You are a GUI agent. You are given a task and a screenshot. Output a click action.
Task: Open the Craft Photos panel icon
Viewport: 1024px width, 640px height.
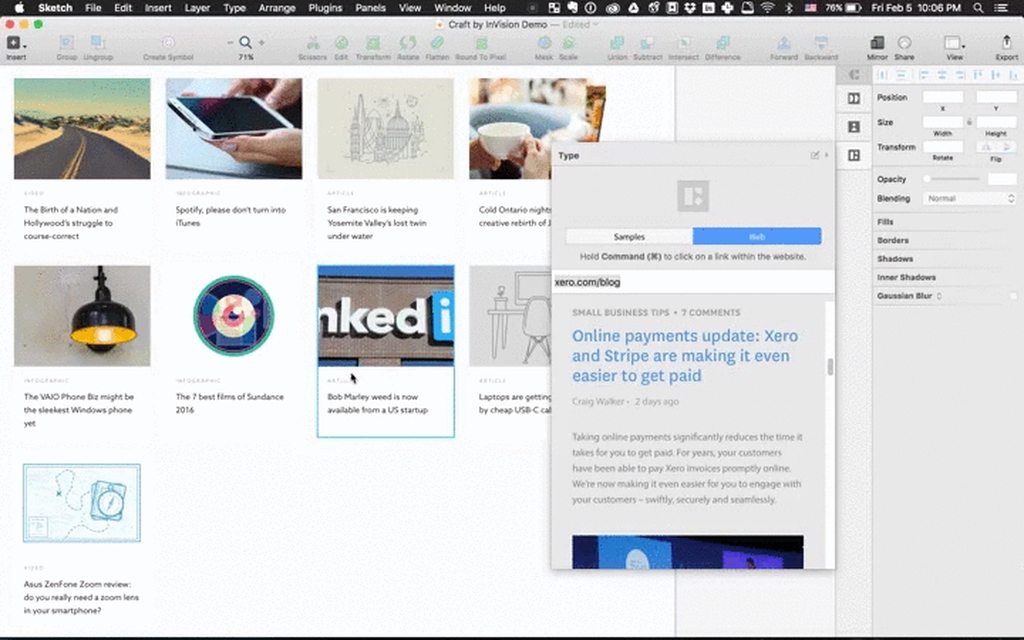click(x=854, y=127)
